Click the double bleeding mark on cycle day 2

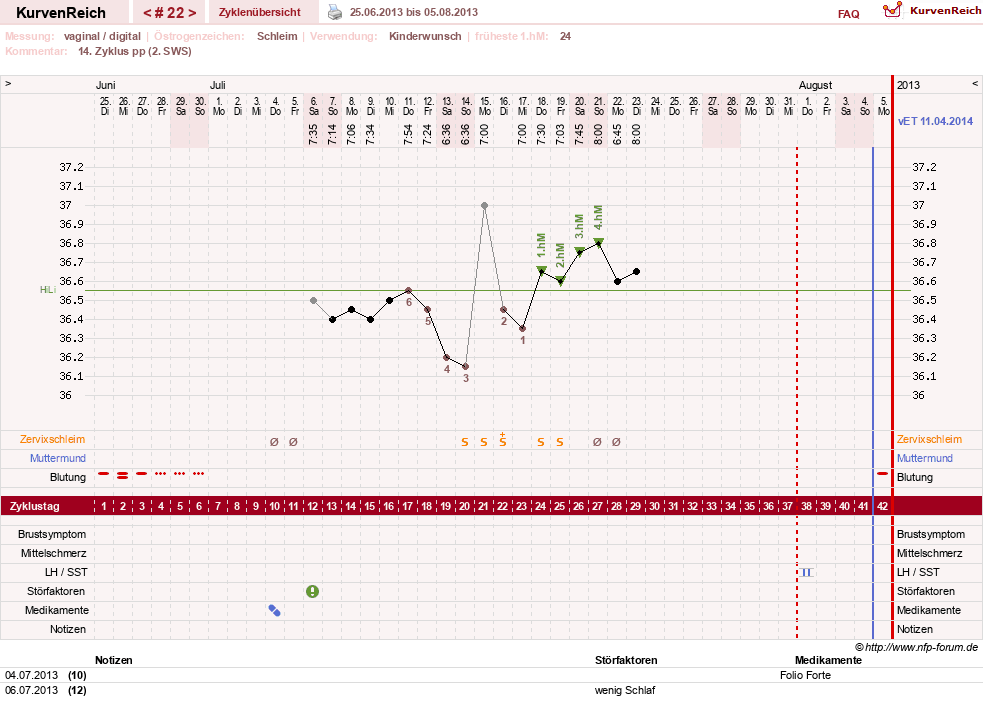123,475
